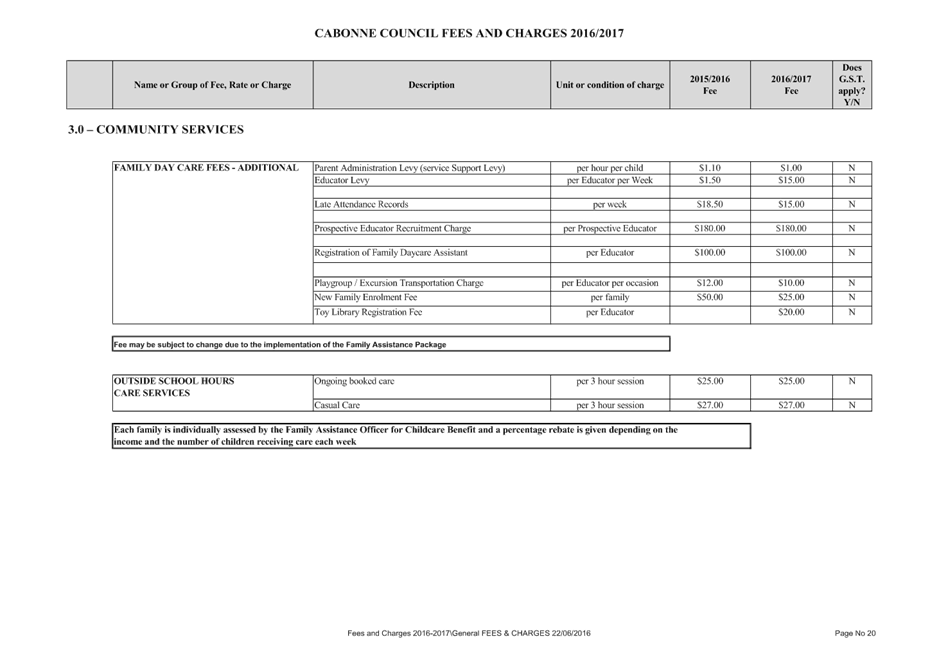Click the 'per Prospective Educator' unit cell
Image resolution: width=939 pixels, height=664 pixels.
(610, 228)
